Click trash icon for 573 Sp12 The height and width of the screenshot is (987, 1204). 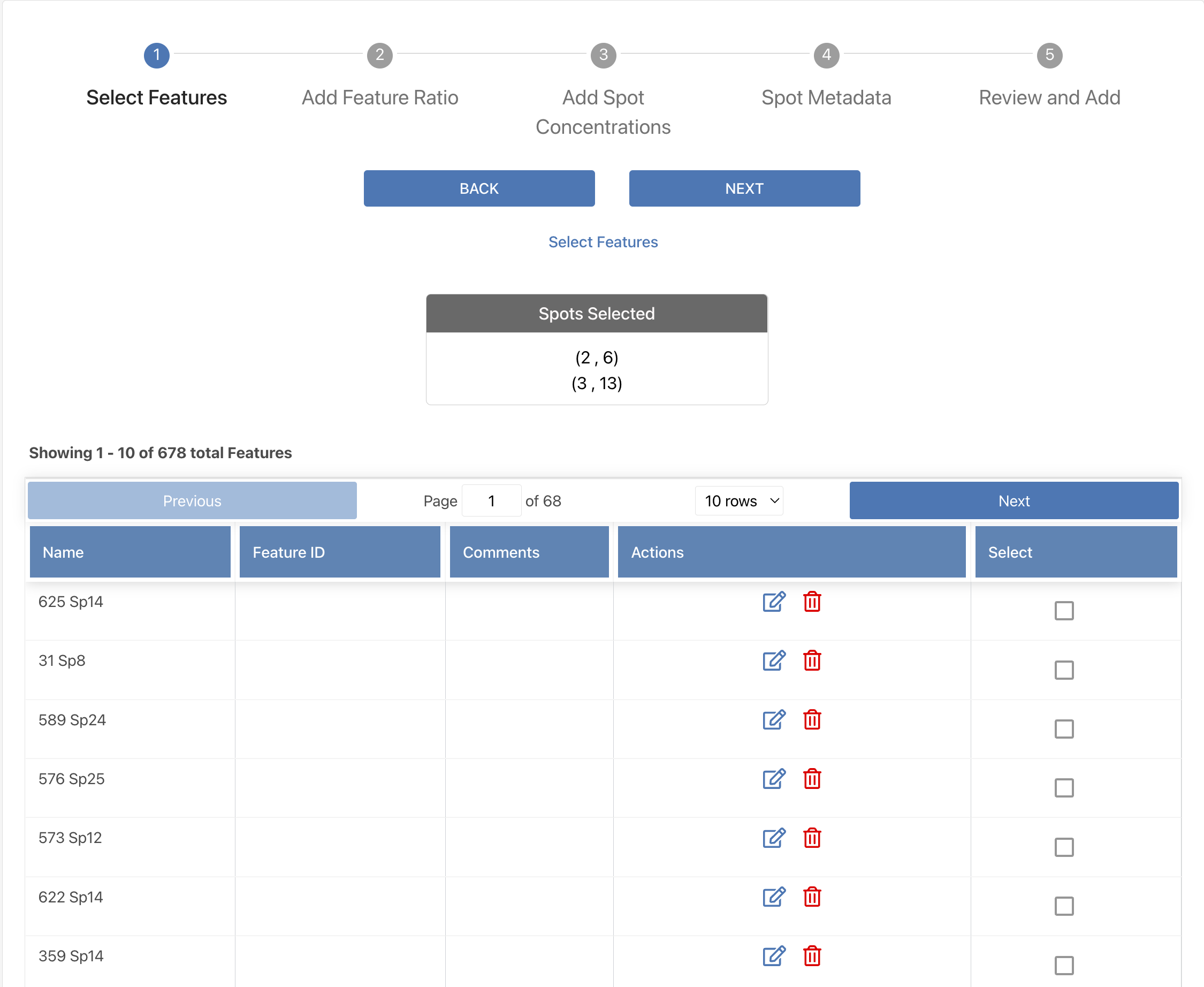click(812, 838)
